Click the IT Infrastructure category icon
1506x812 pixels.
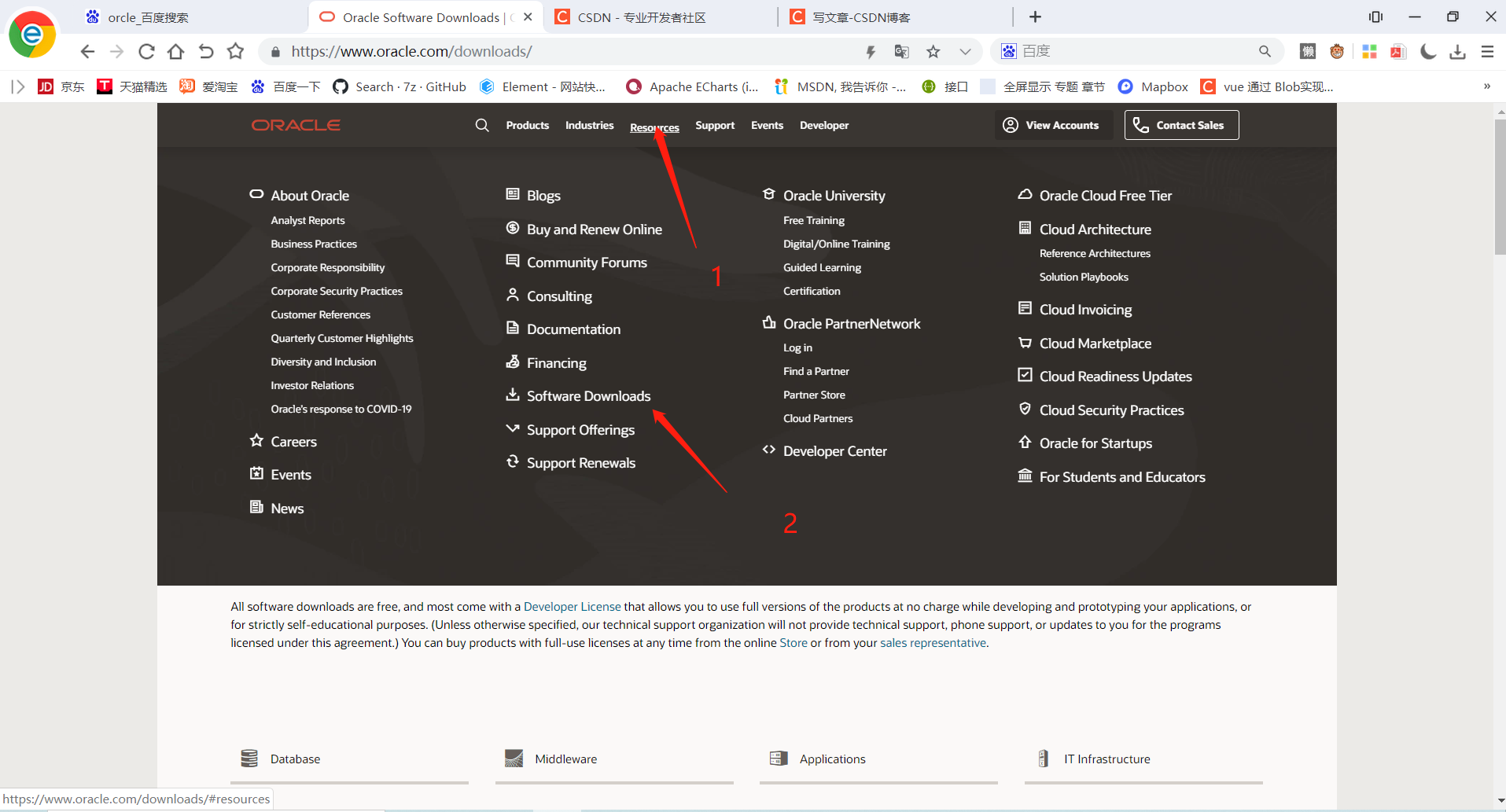1043,759
